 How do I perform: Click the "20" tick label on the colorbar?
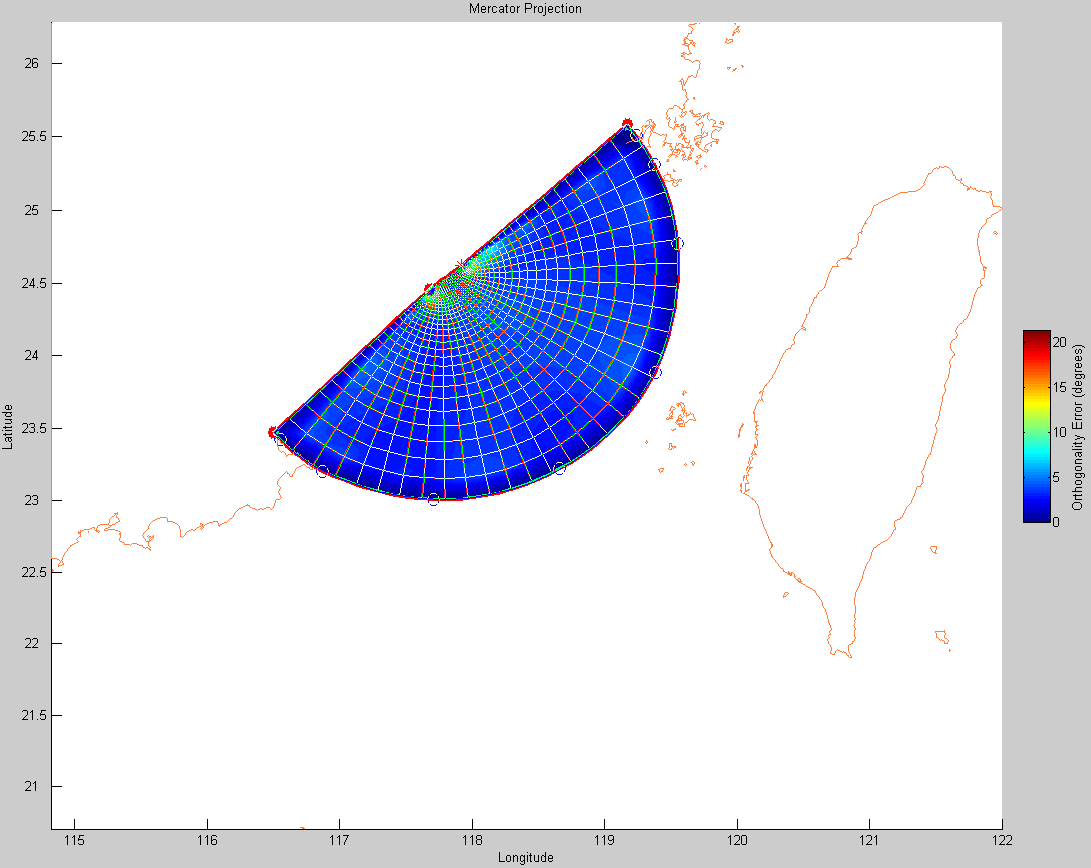pos(1061,340)
